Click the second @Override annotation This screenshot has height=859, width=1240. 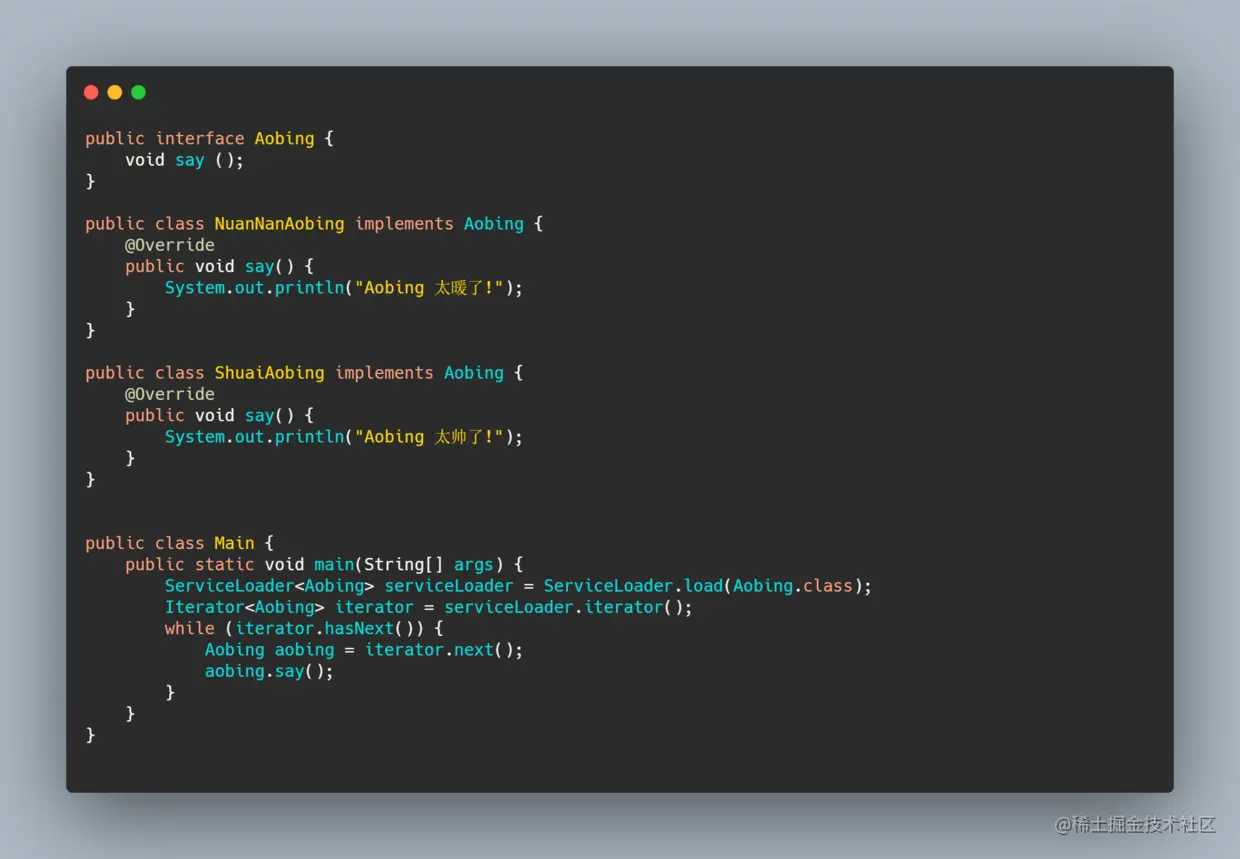[x=170, y=394]
